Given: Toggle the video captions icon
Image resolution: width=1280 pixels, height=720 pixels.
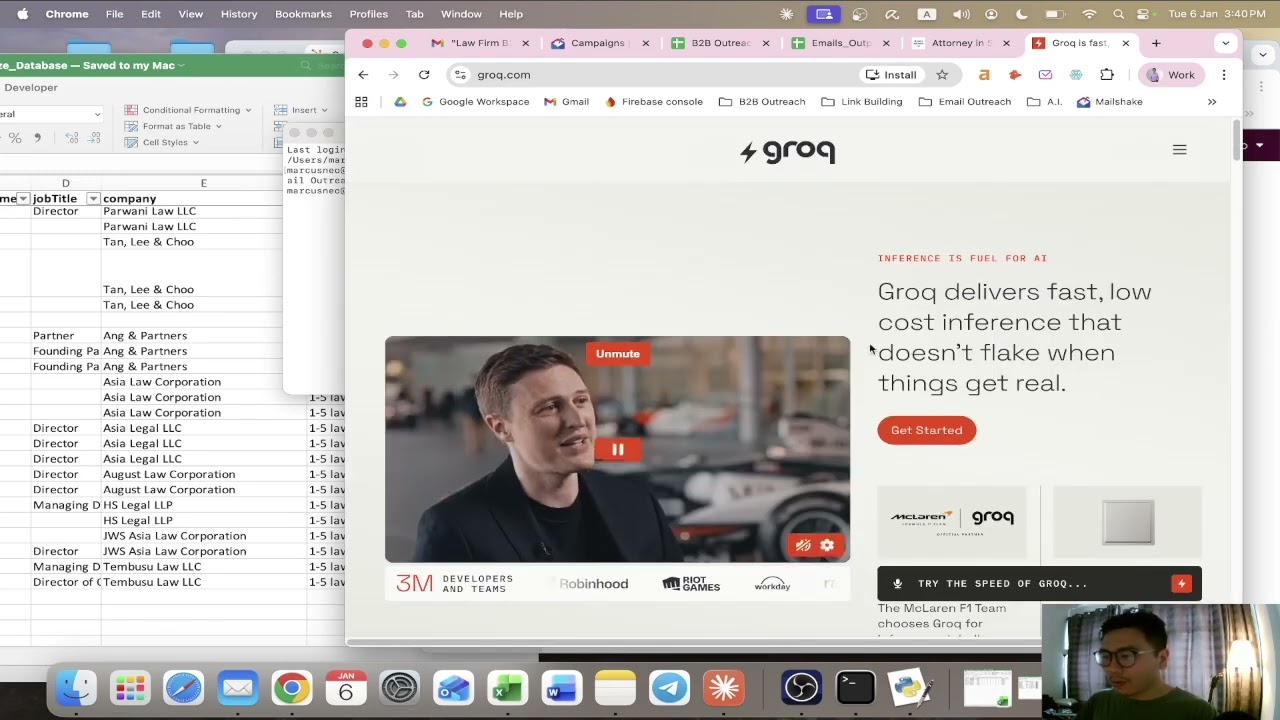Looking at the screenshot, I should pyautogui.click(x=803, y=545).
